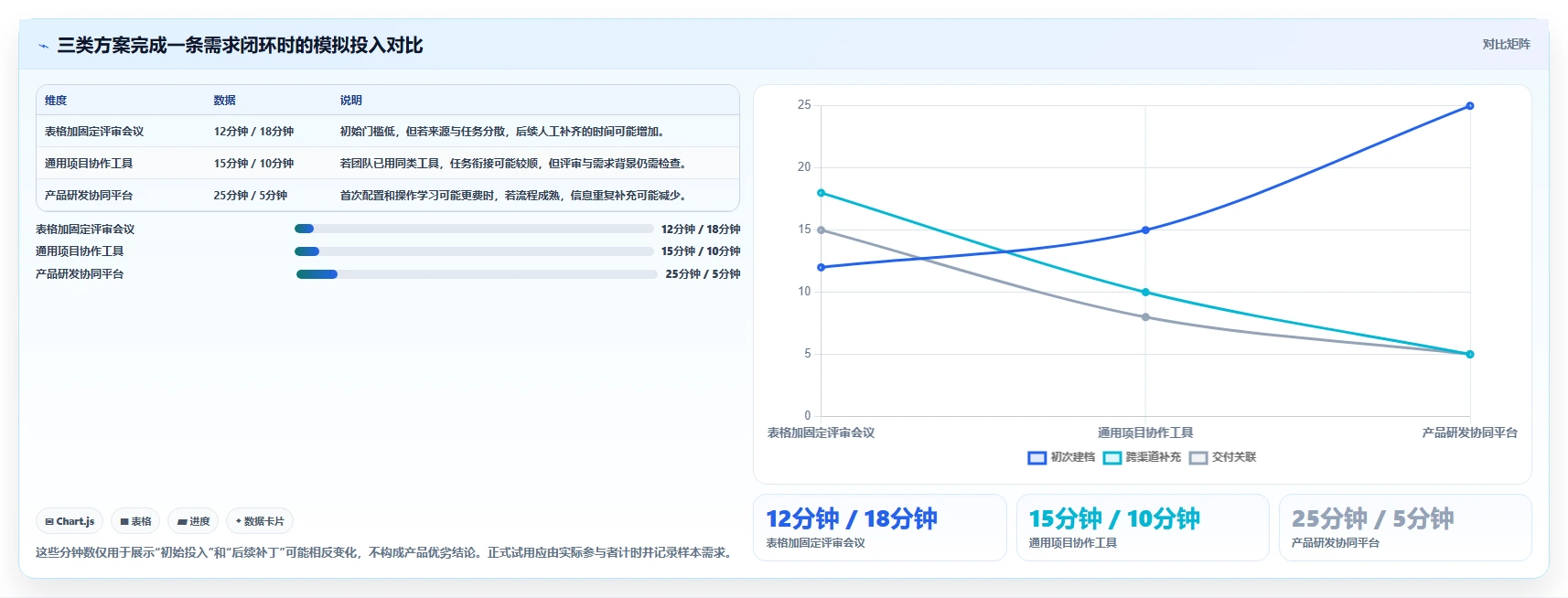
Task: Toggle 交付关联 legend color box
Action: pos(1198,458)
